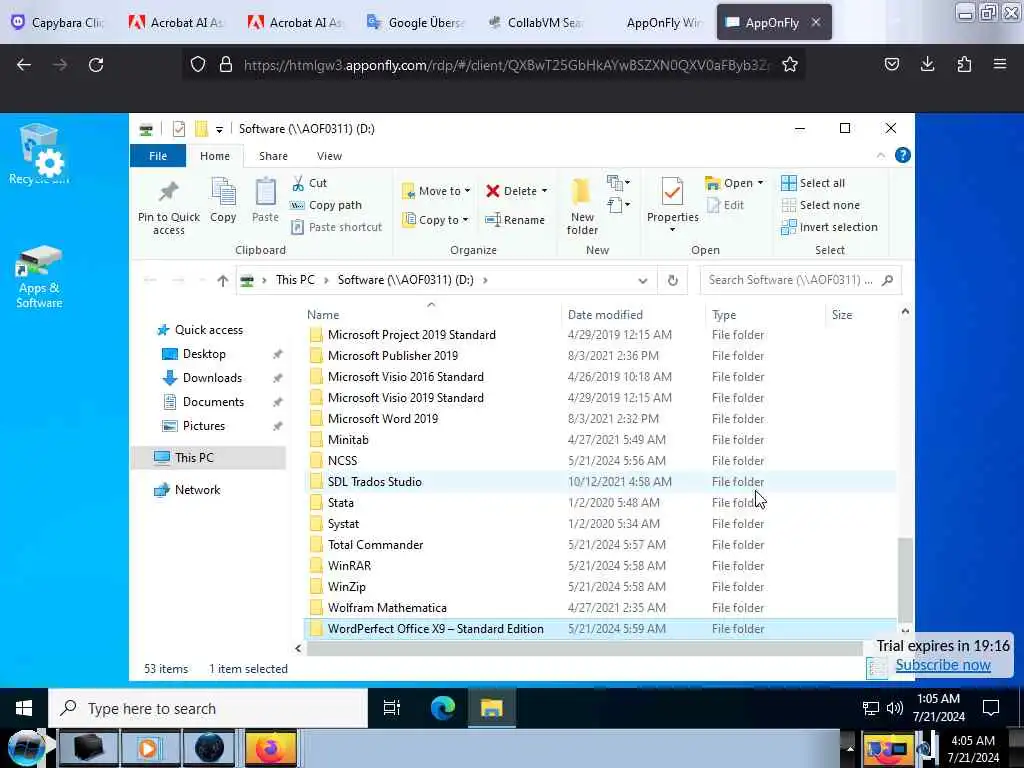The image size is (1024, 768).
Task: Click the Copy ribbon icon
Action: (x=223, y=192)
